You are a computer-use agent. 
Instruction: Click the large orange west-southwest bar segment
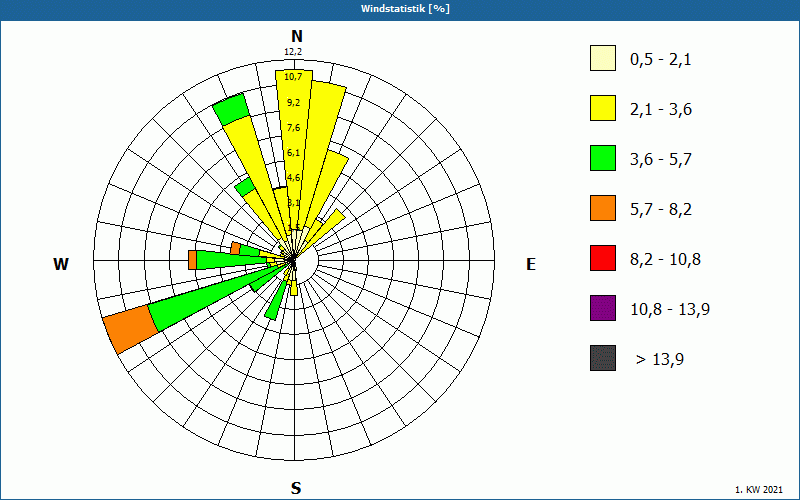coord(131,329)
